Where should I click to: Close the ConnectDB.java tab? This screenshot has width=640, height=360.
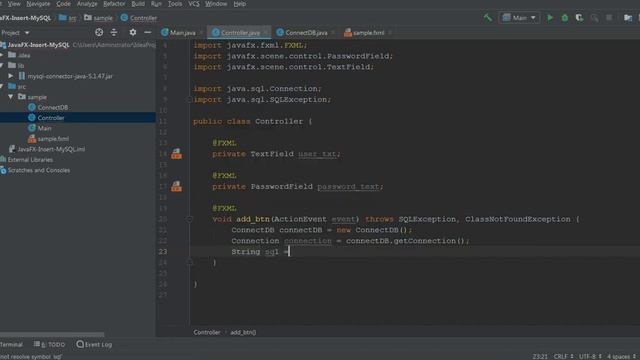point(333,33)
